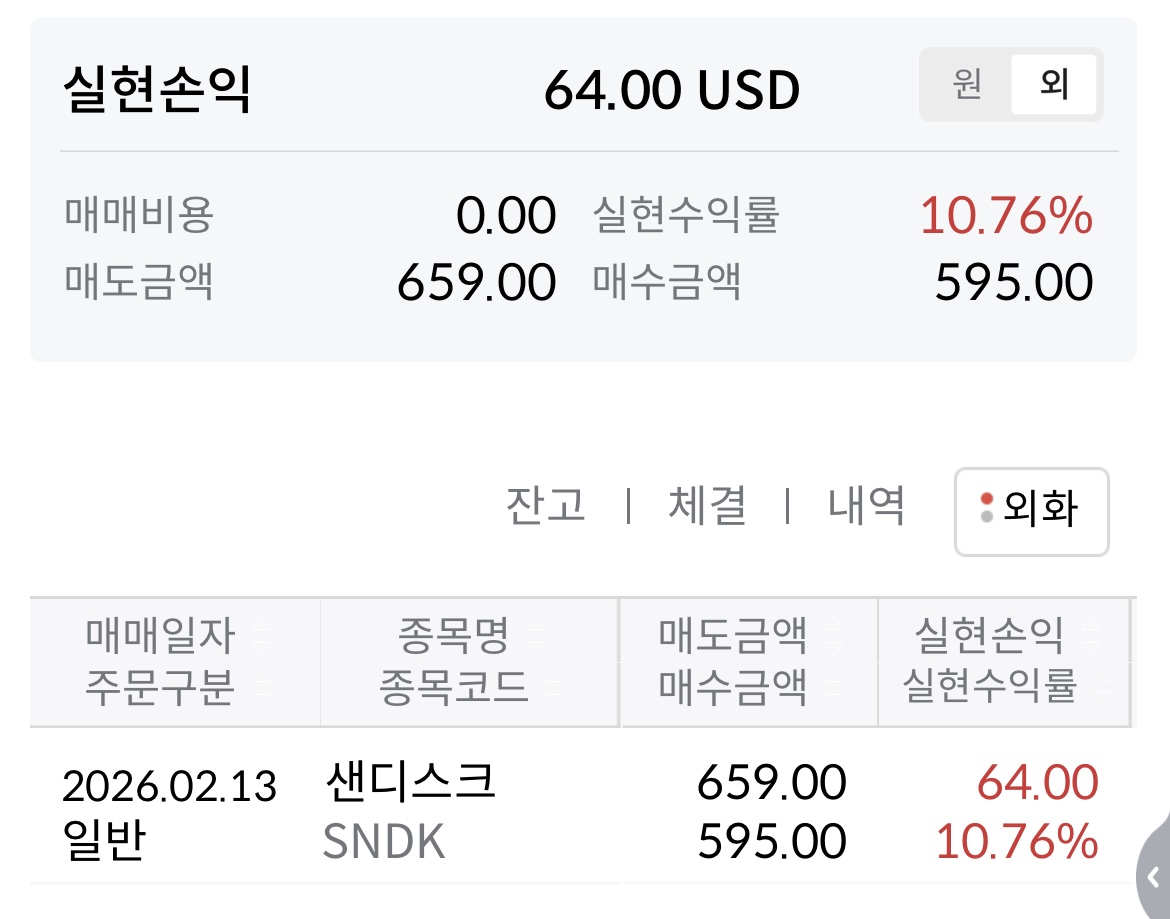The width and height of the screenshot is (1170, 919).
Task: Click the SNDK ticker code
Action: point(384,843)
